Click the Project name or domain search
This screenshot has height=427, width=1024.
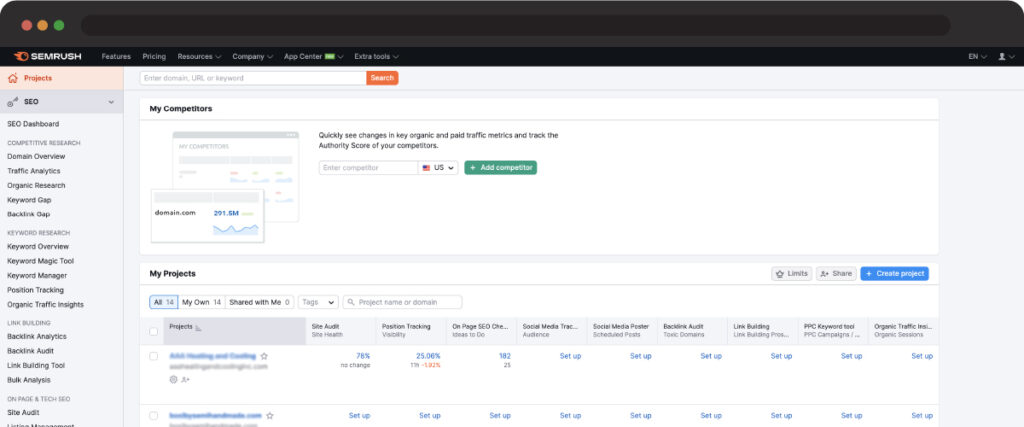(402, 302)
